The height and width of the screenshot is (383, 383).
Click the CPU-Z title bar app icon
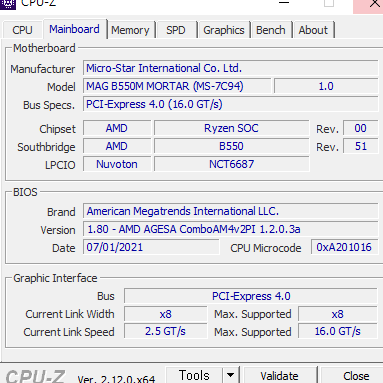pos(7,4)
